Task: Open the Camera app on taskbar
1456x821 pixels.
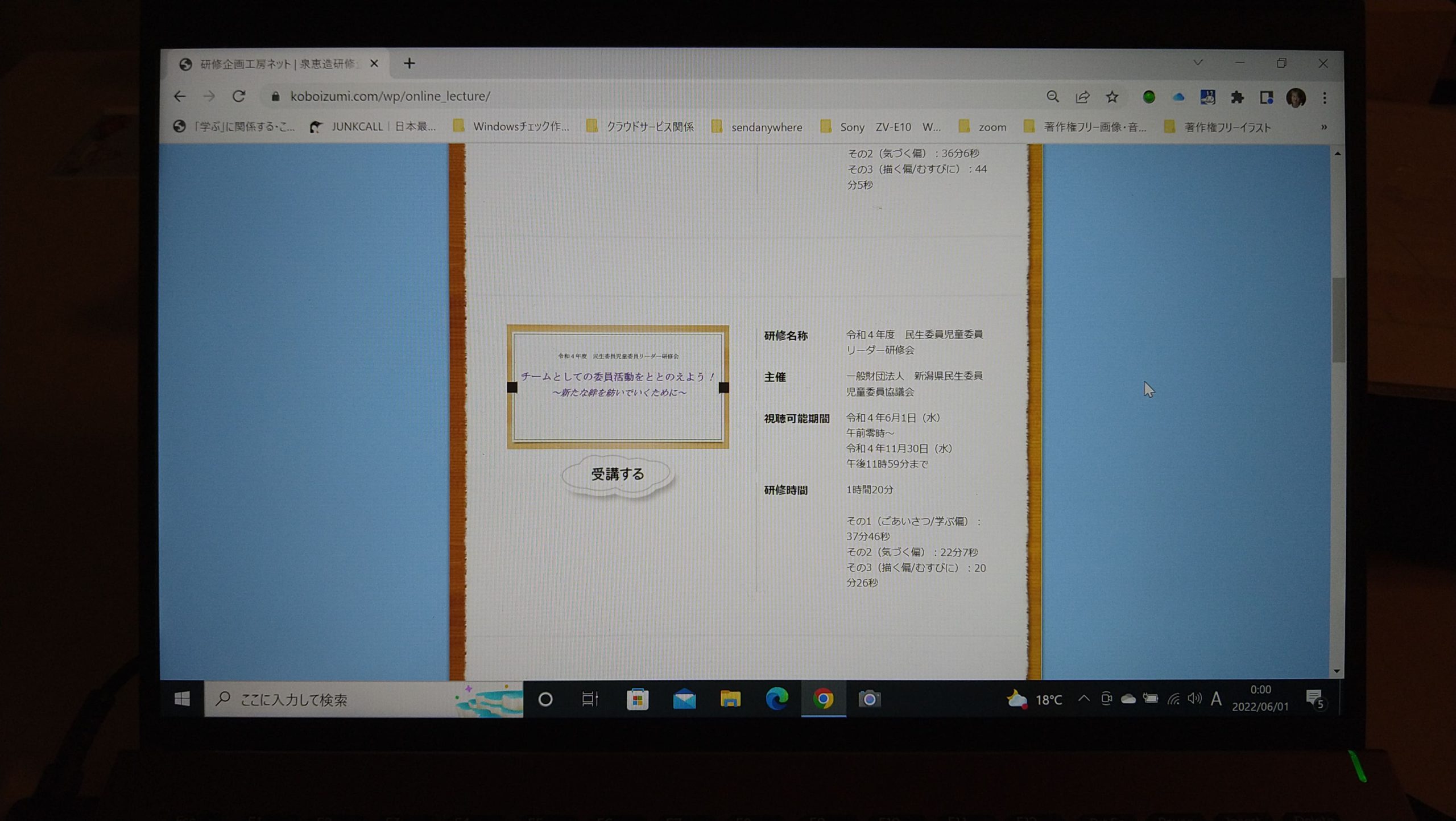Action: (x=869, y=699)
